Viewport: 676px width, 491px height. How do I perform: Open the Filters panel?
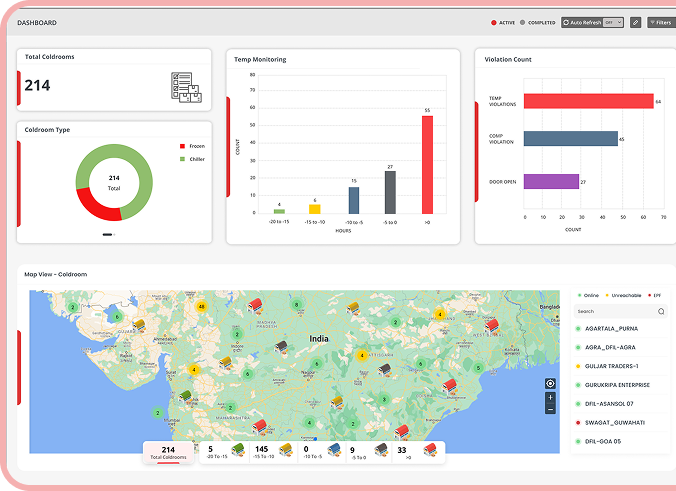point(660,22)
